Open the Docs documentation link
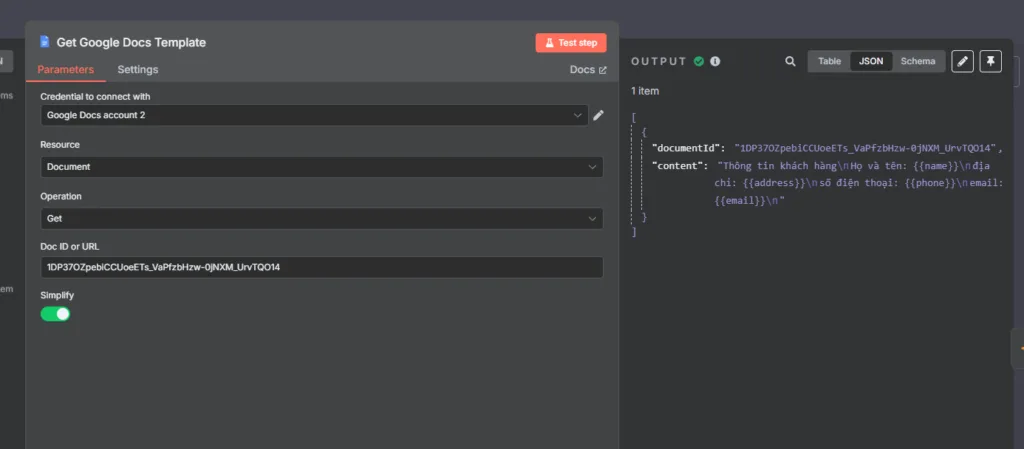Image resolution: width=1024 pixels, height=449 pixels. (588, 70)
